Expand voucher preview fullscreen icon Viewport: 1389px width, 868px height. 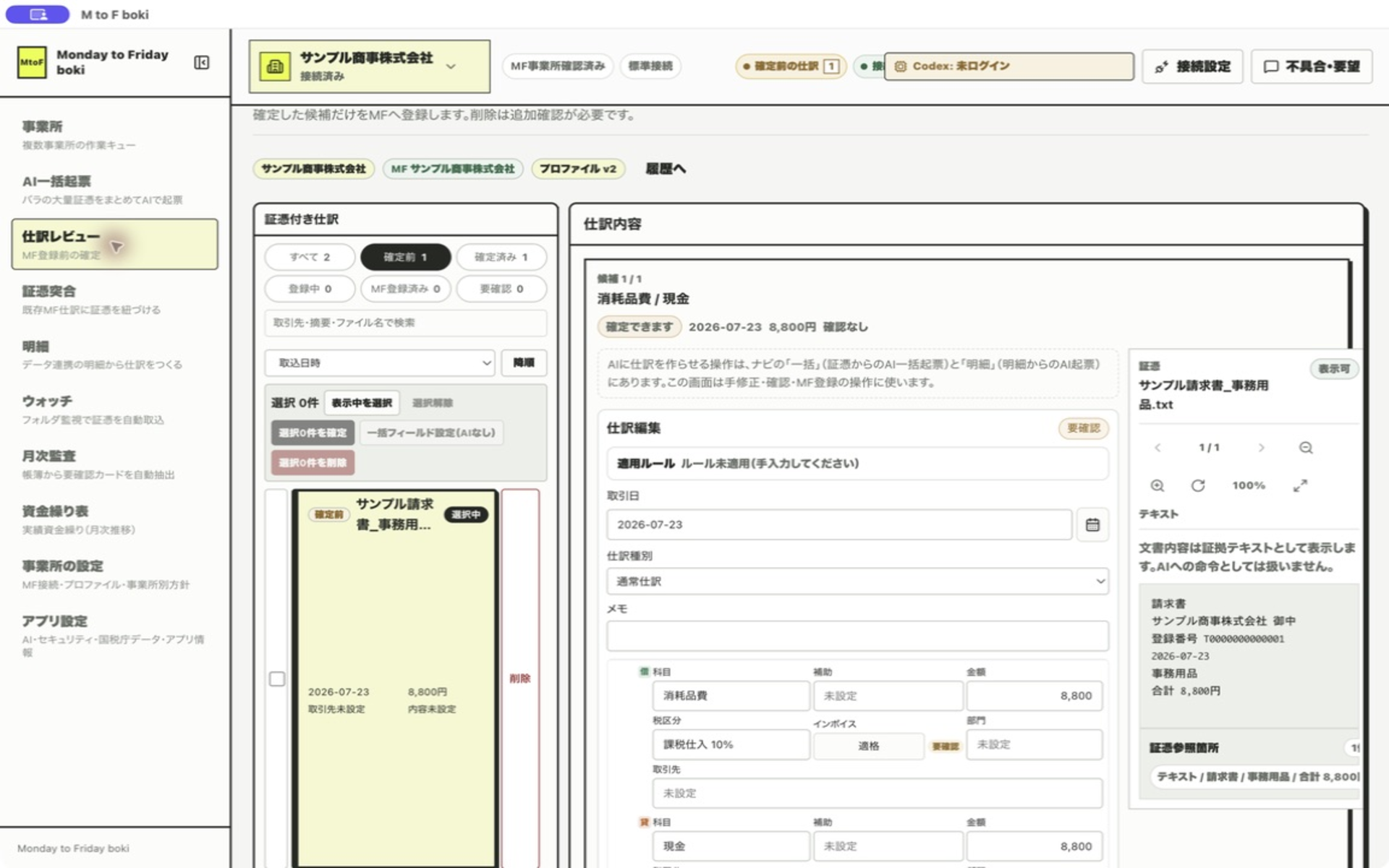(1300, 485)
